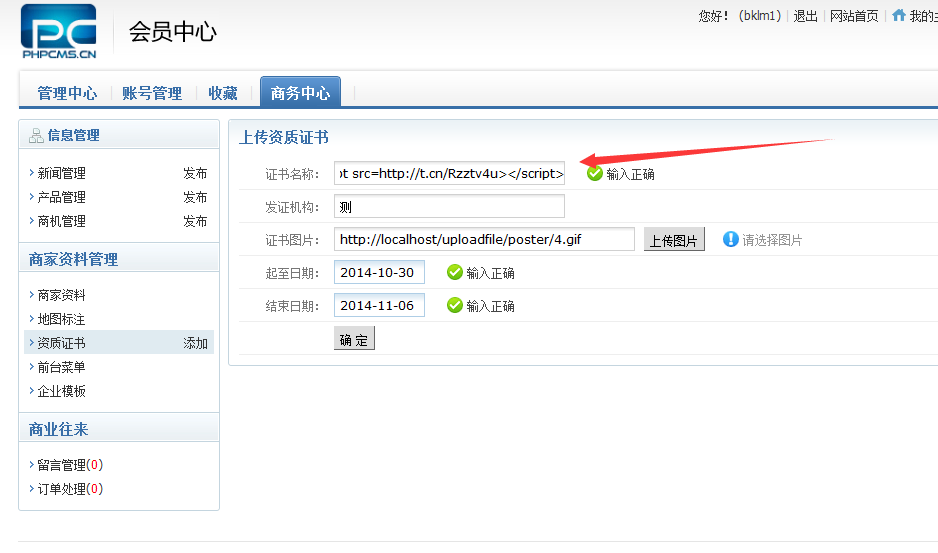The image size is (938, 553).
Task: Click the bklm1 username
Action: tap(760, 16)
